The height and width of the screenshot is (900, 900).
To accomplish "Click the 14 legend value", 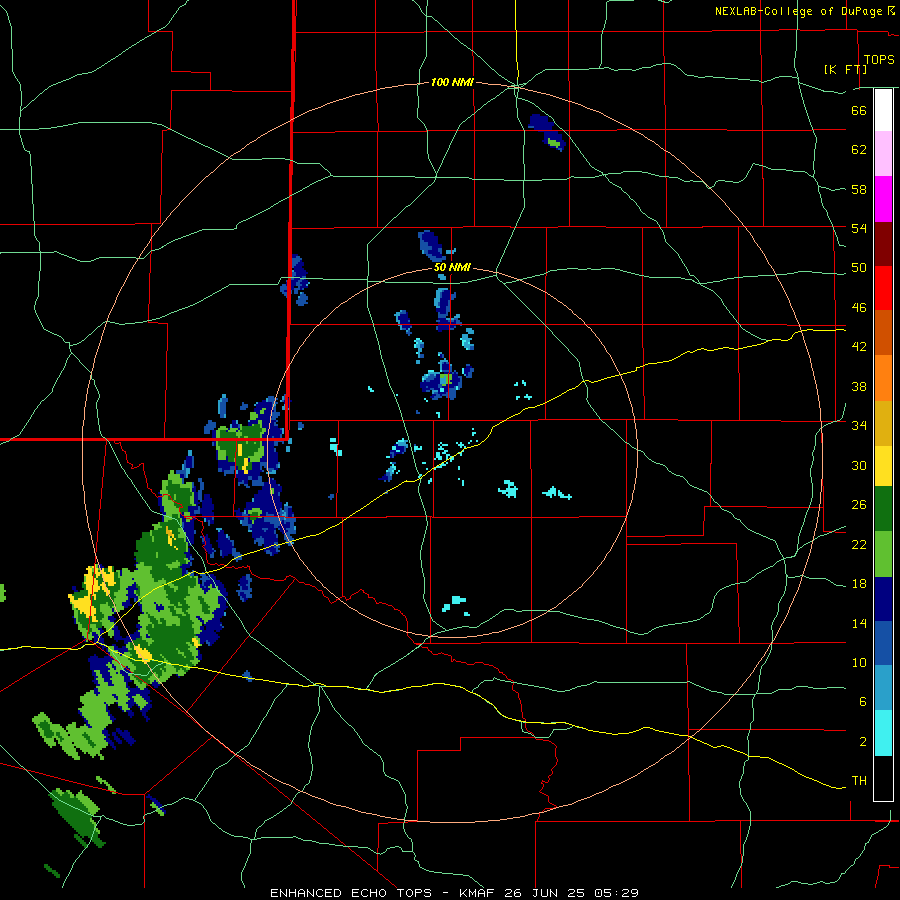I will pyautogui.click(x=859, y=623).
